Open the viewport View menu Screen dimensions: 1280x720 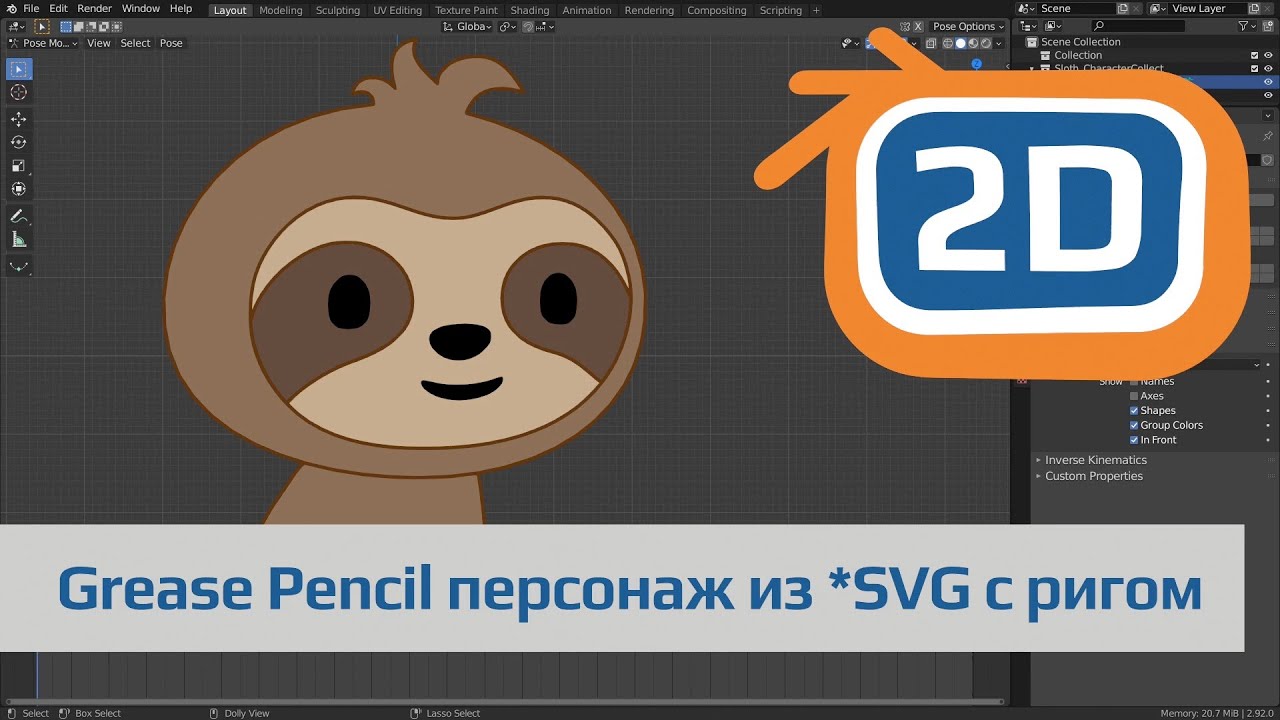99,43
